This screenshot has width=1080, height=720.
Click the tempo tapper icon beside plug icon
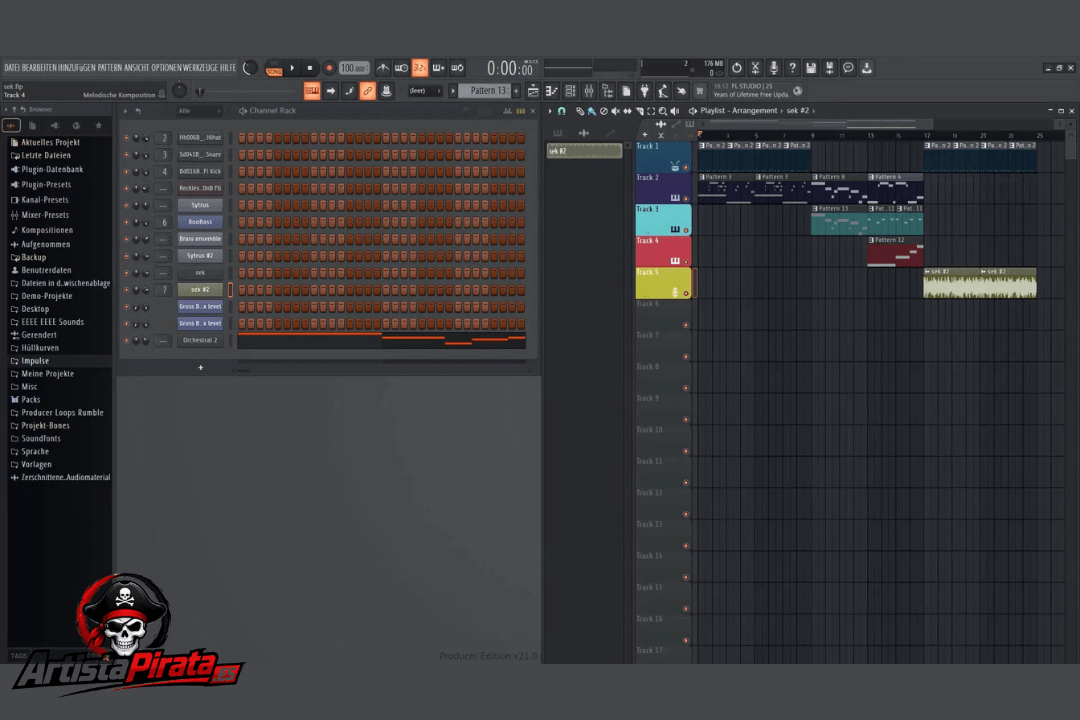click(x=663, y=91)
